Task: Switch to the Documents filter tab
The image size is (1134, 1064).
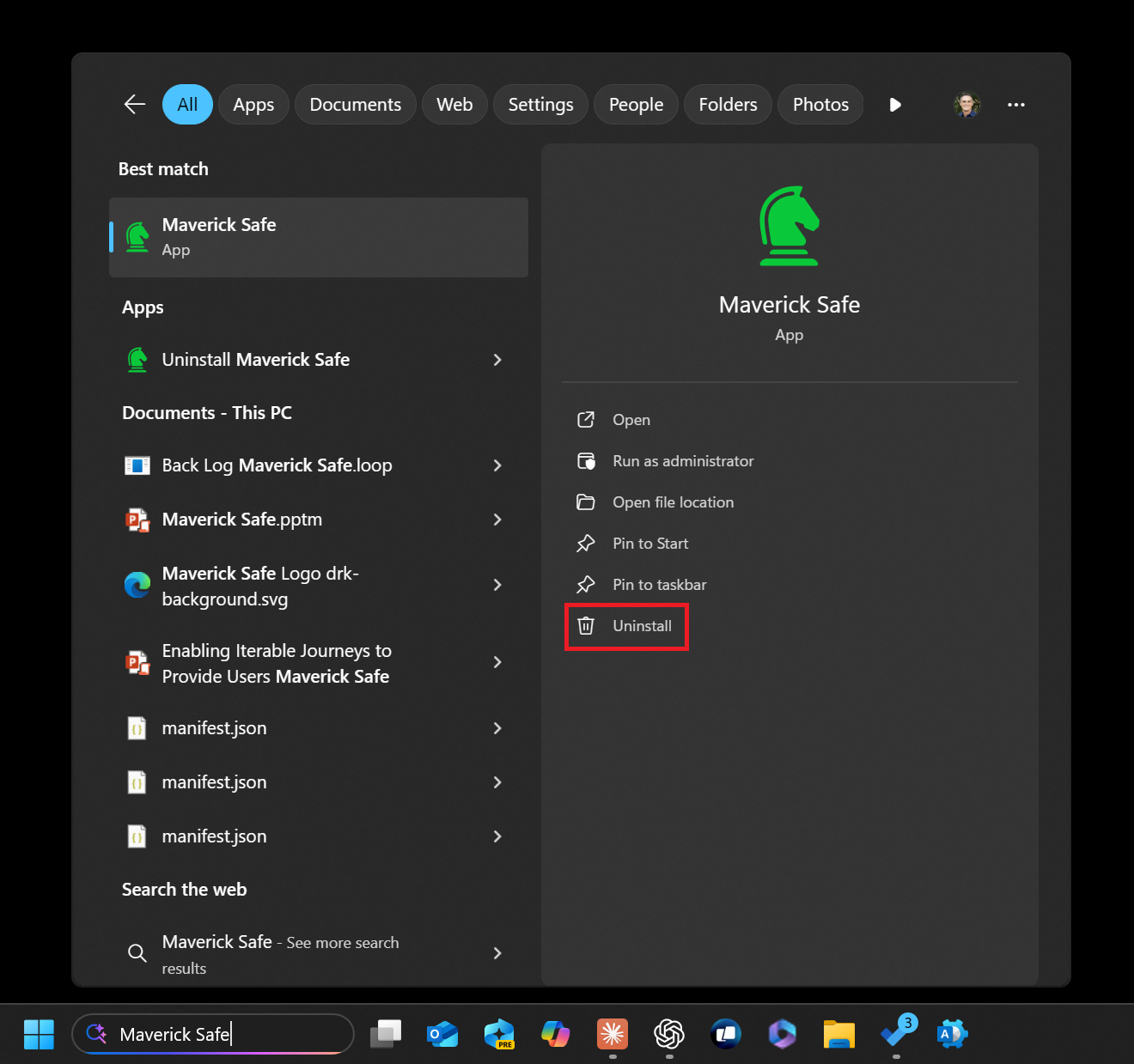Action: click(355, 105)
